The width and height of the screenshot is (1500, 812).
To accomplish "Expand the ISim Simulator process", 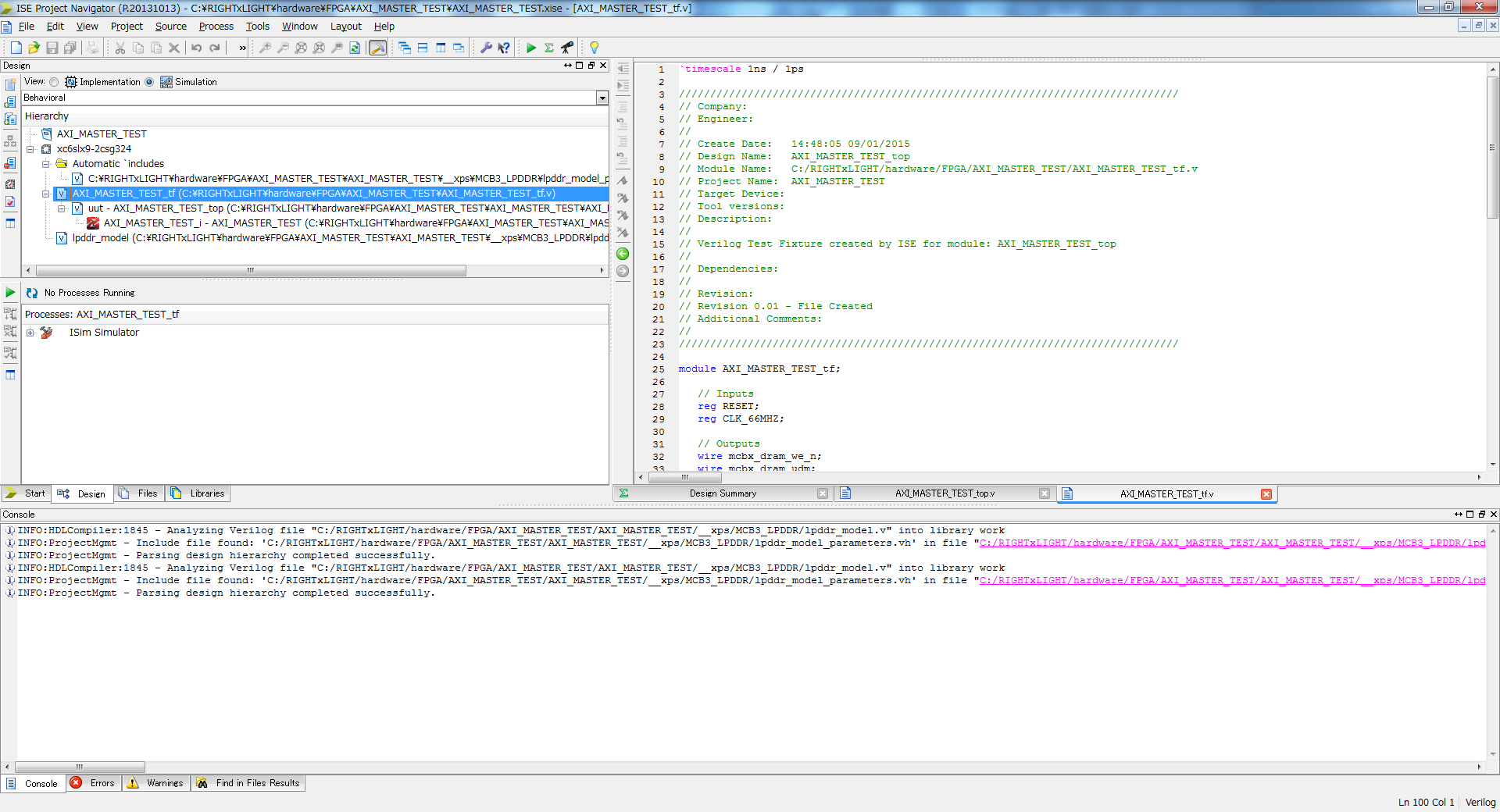I will click(30, 333).
